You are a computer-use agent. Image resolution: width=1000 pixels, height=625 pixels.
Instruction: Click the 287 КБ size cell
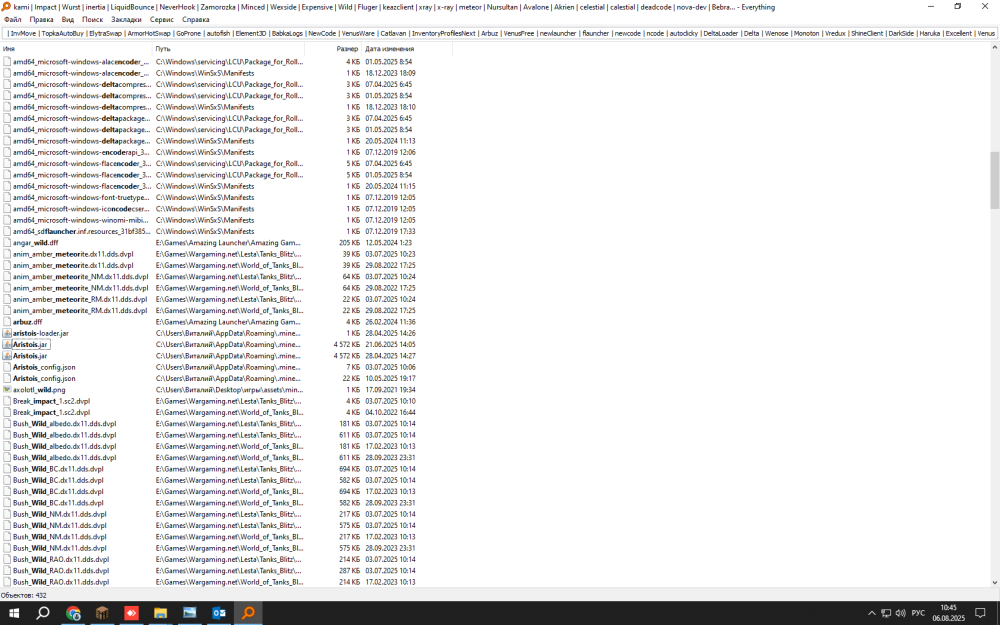[x=349, y=571]
